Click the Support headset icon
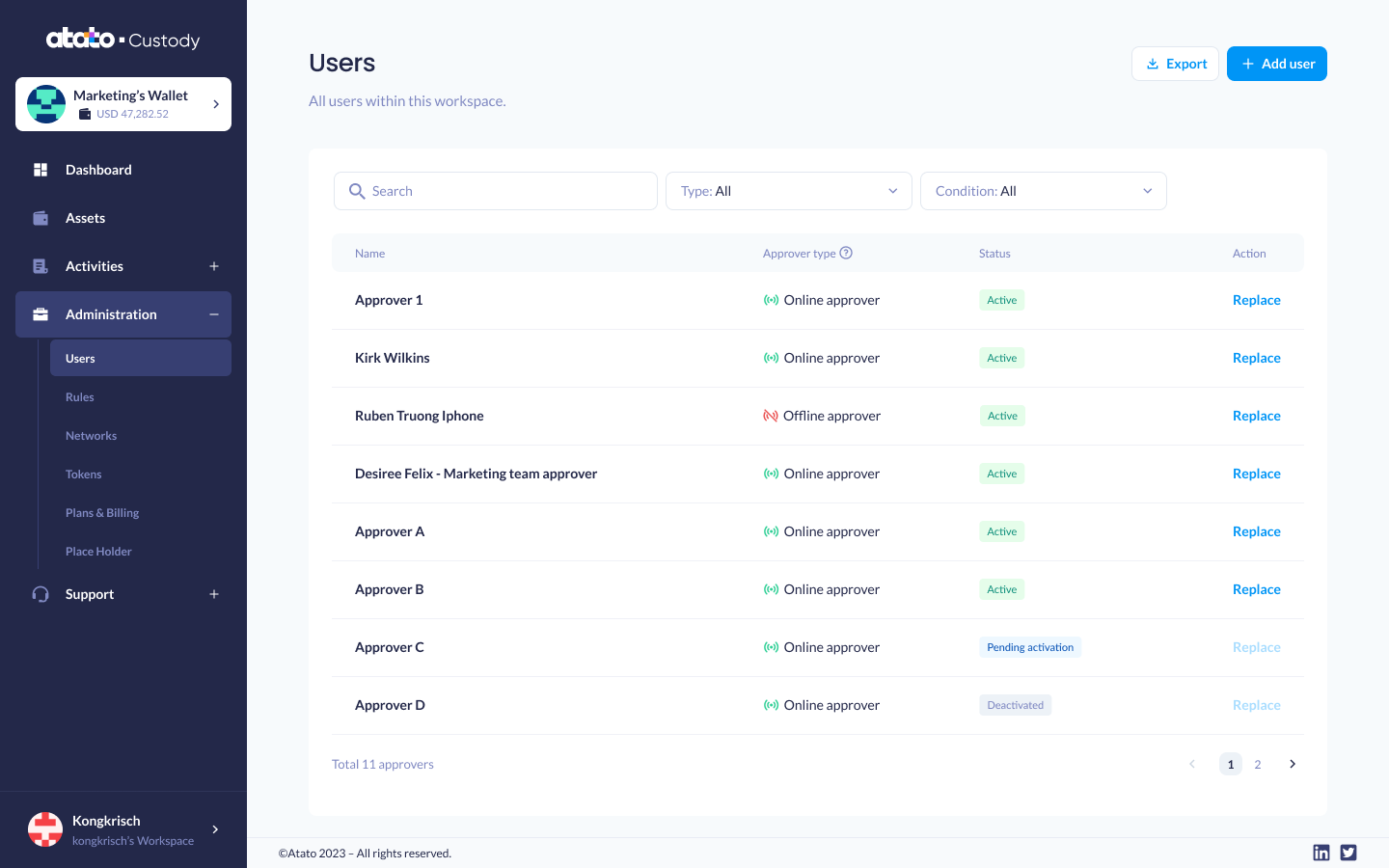1389x868 pixels. (41, 594)
